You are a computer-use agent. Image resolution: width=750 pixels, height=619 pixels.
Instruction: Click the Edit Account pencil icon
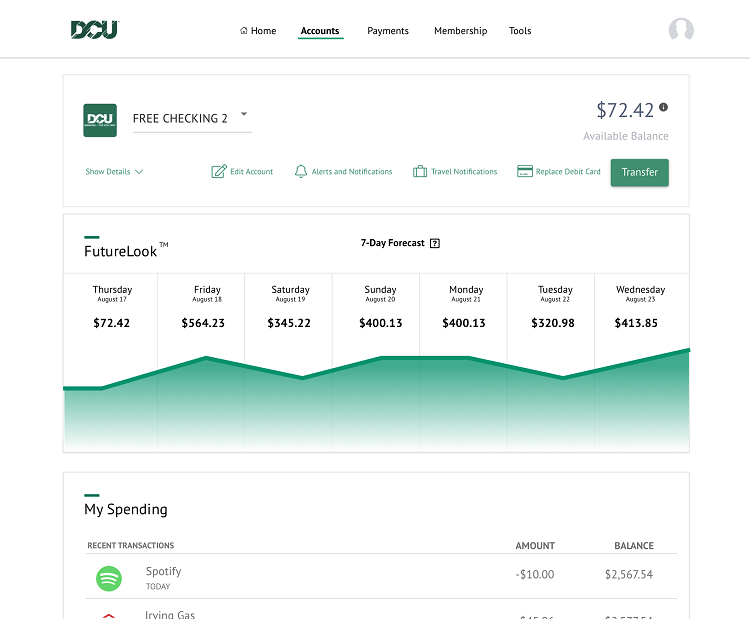219,172
